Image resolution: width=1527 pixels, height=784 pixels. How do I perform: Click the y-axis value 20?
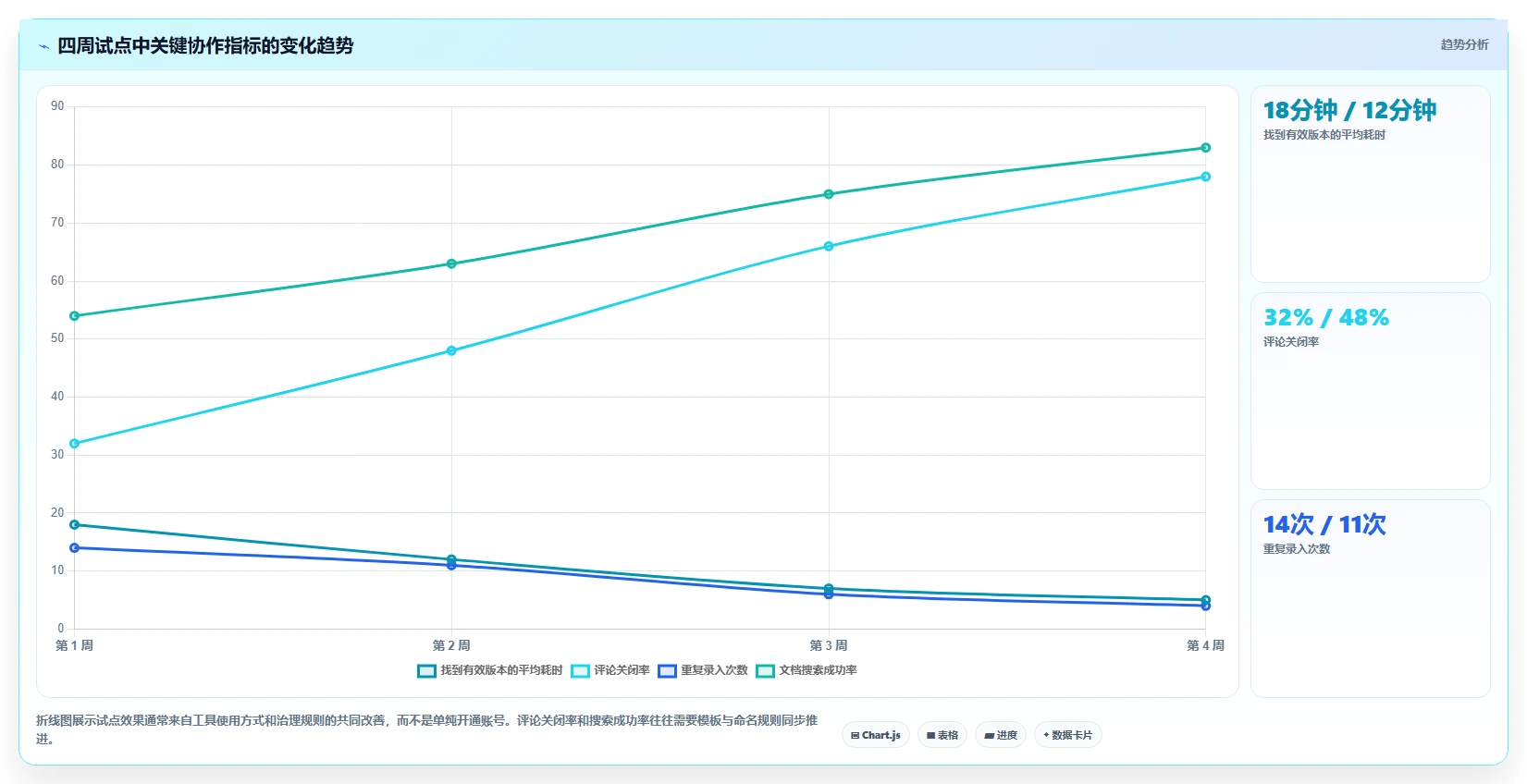click(57, 512)
